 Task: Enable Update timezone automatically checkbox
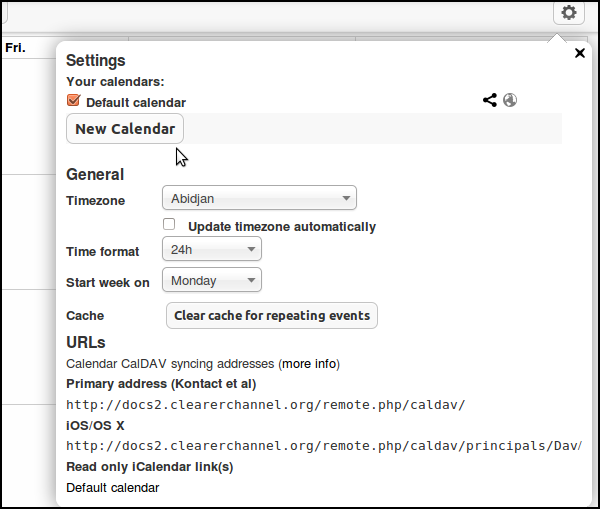click(170, 225)
